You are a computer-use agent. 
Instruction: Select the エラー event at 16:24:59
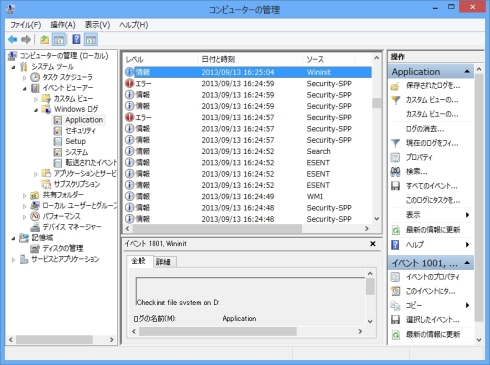(248, 84)
